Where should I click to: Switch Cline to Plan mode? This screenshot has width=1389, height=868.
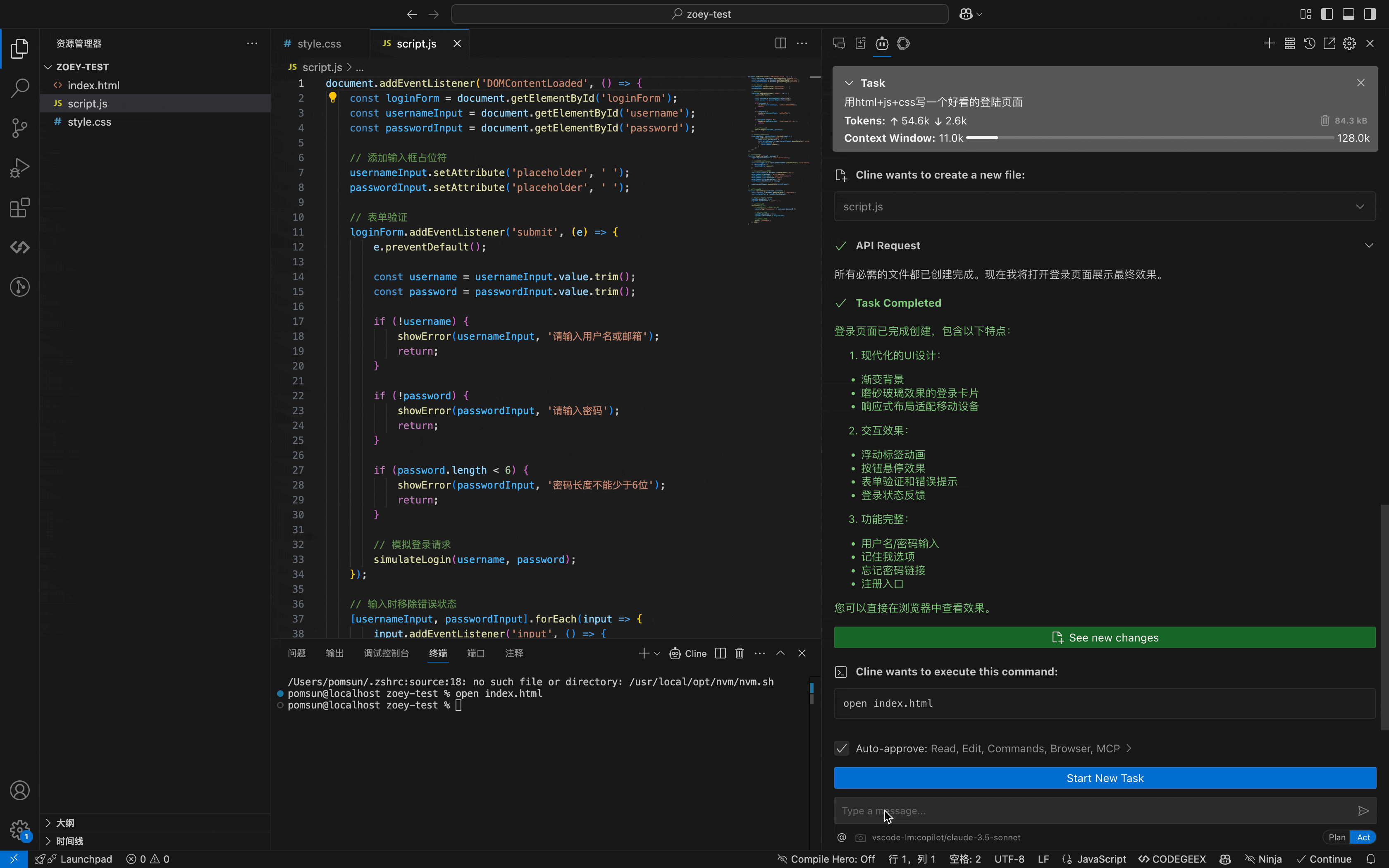point(1337,837)
